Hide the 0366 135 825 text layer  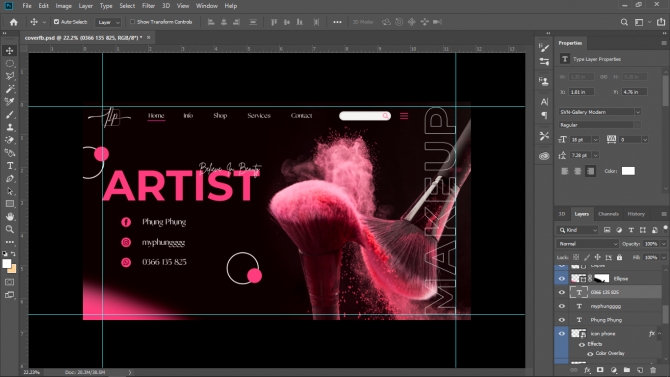[561, 292]
